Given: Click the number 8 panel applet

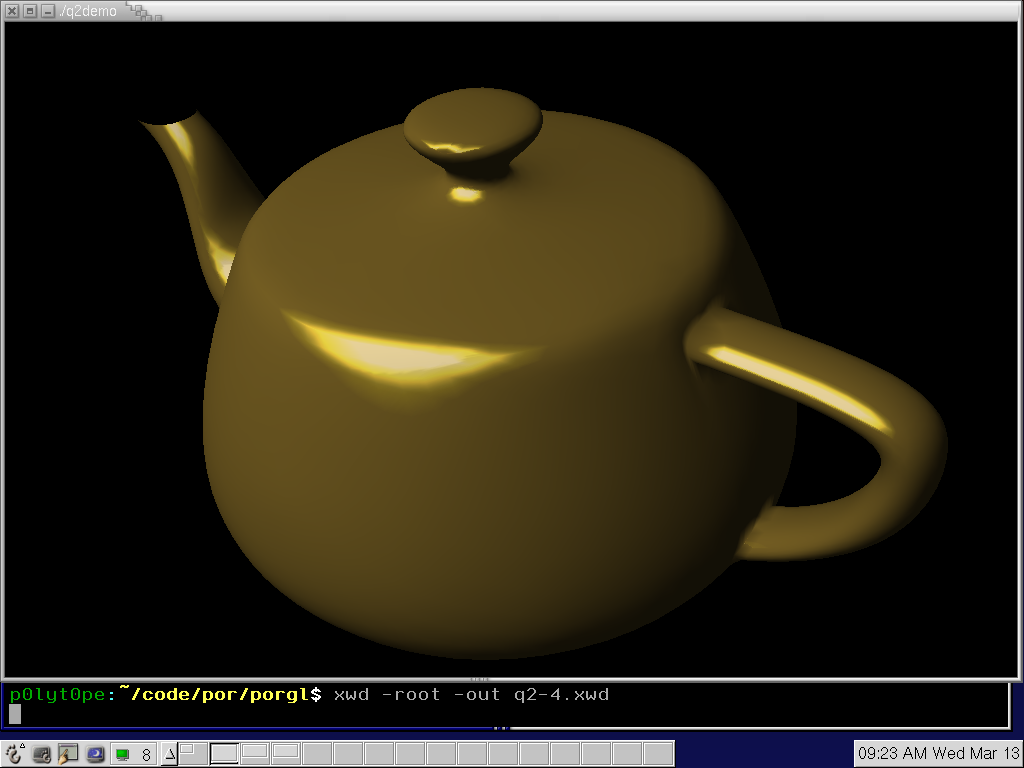Looking at the screenshot, I should pos(146,754).
